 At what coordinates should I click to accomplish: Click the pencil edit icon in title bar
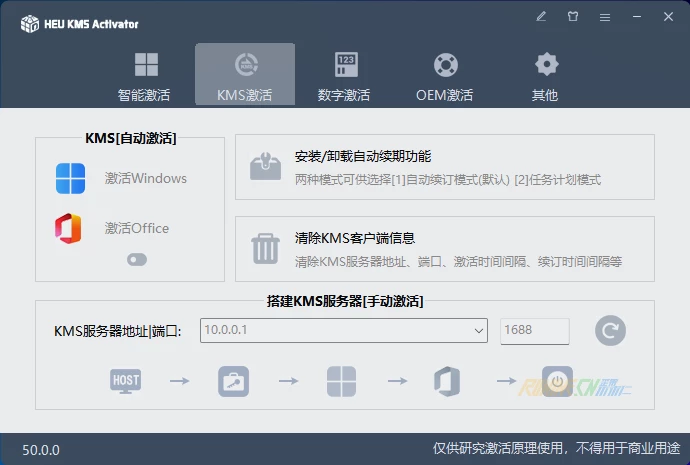click(x=541, y=17)
